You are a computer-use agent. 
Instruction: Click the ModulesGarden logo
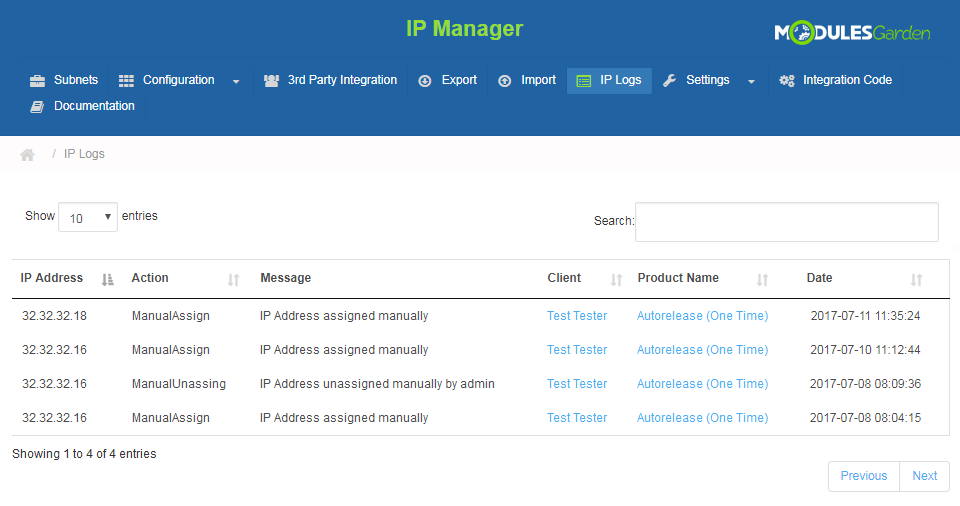pyautogui.click(x=852, y=32)
